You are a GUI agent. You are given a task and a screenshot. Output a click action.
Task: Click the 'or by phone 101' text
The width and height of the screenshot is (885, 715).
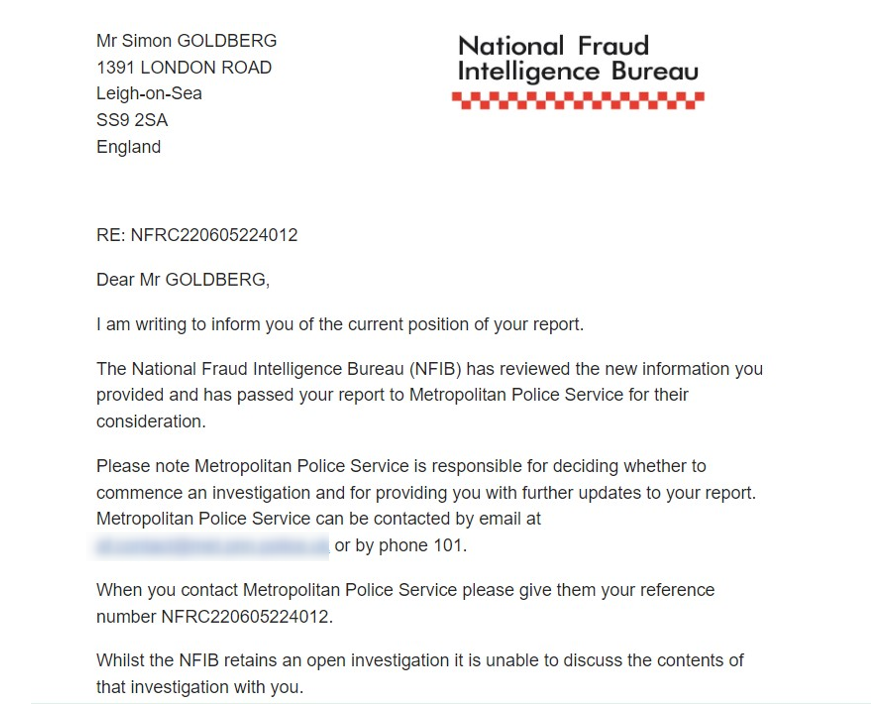click(400, 546)
